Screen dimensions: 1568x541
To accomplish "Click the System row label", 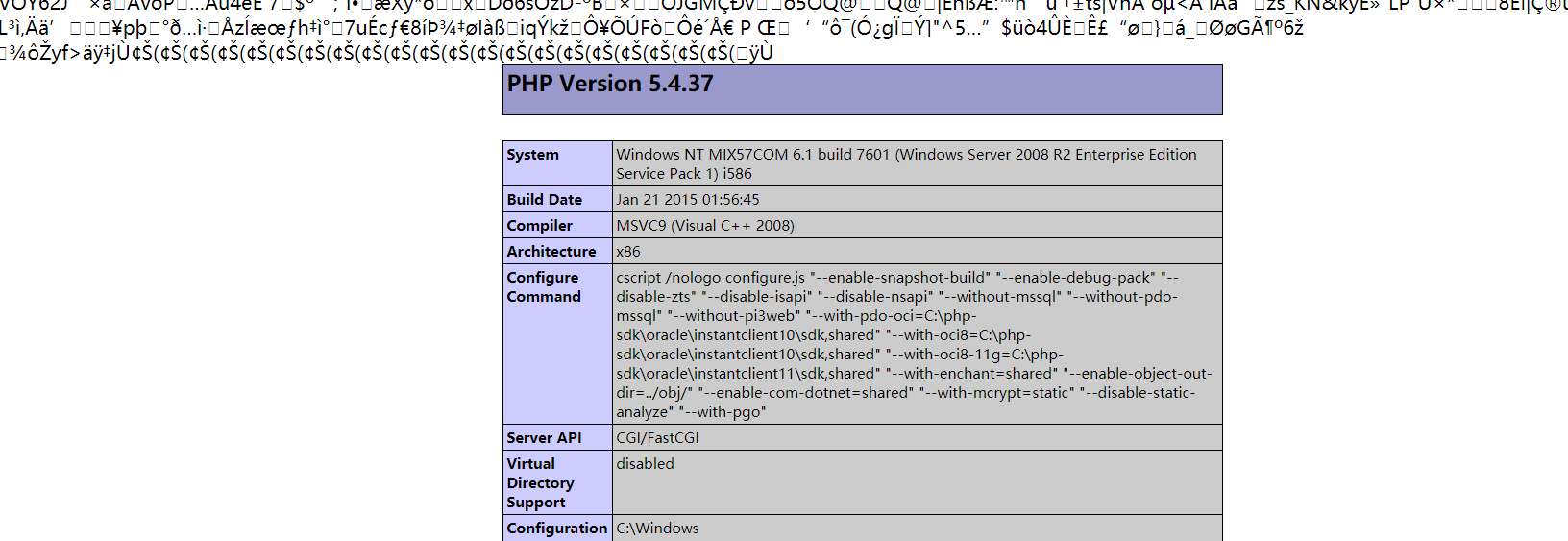I will tap(533, 155).
